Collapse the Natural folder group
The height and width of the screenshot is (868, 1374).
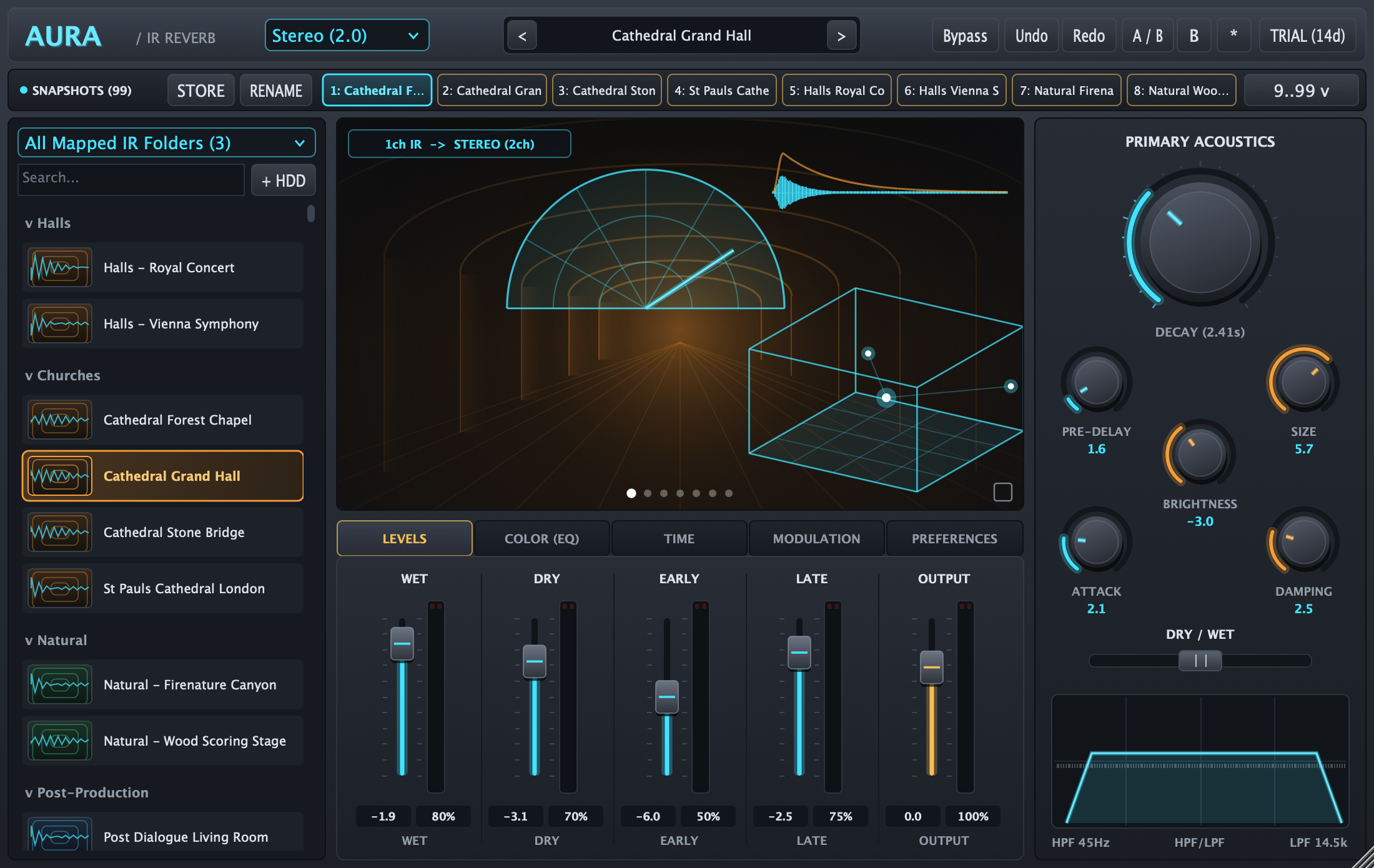click(56, 641)
